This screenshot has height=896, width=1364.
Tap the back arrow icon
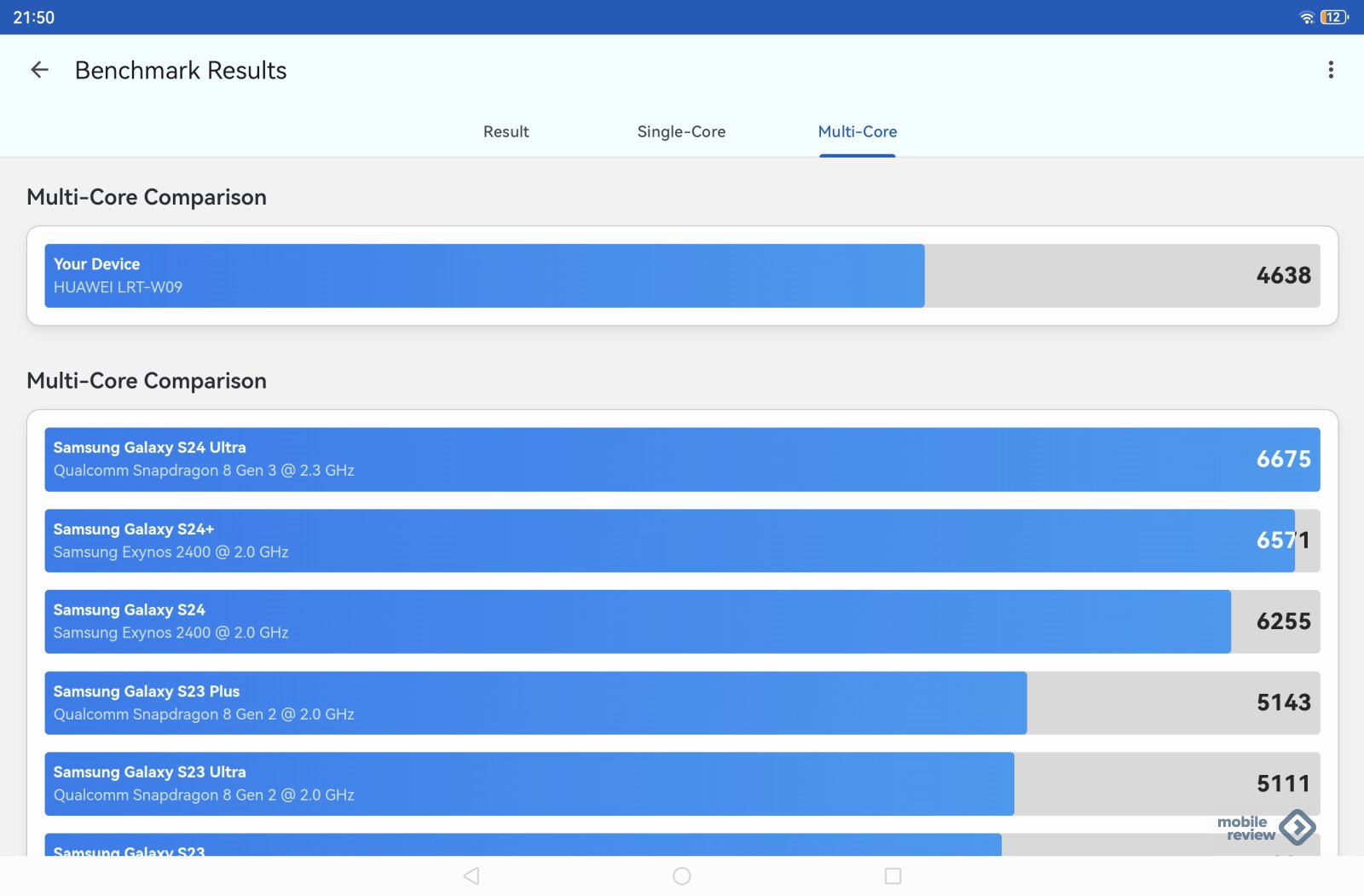(x=39, y=70)
